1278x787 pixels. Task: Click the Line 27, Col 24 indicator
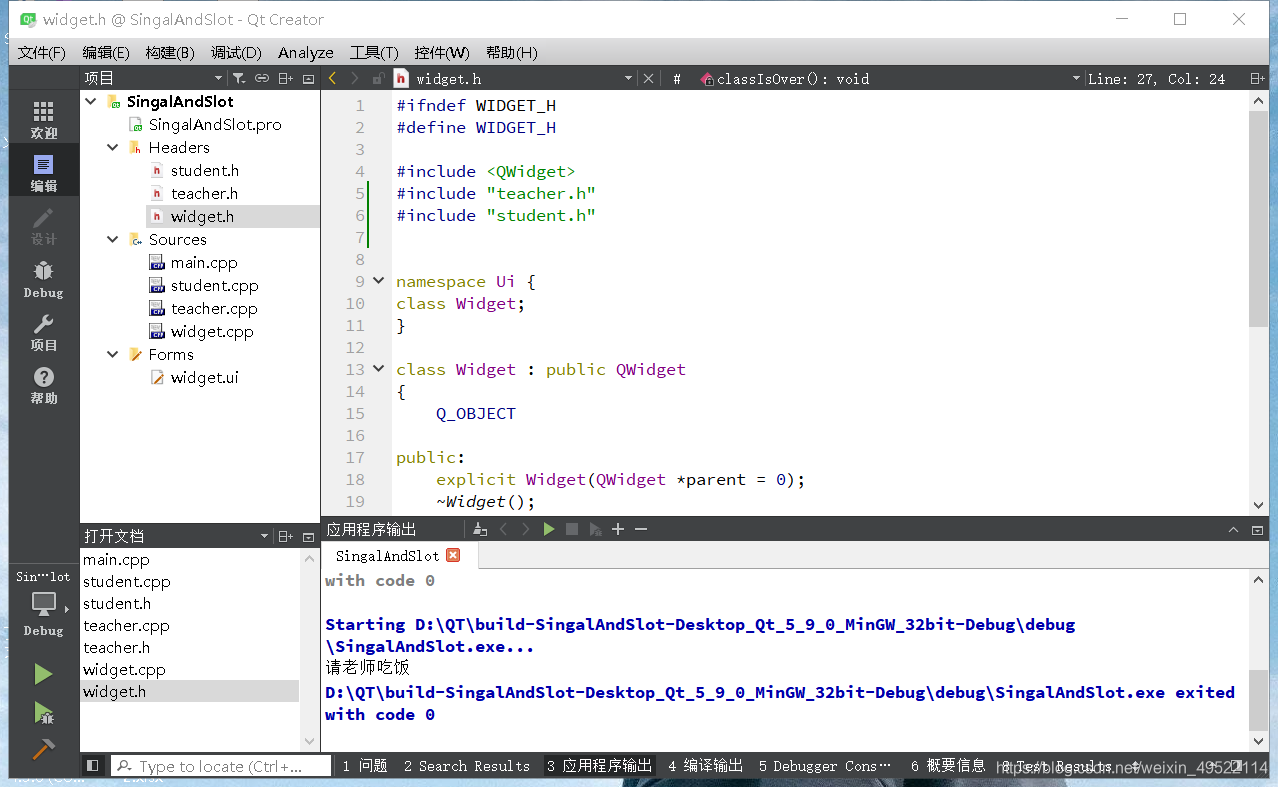pyautogui.click(x=1156, y=78)
